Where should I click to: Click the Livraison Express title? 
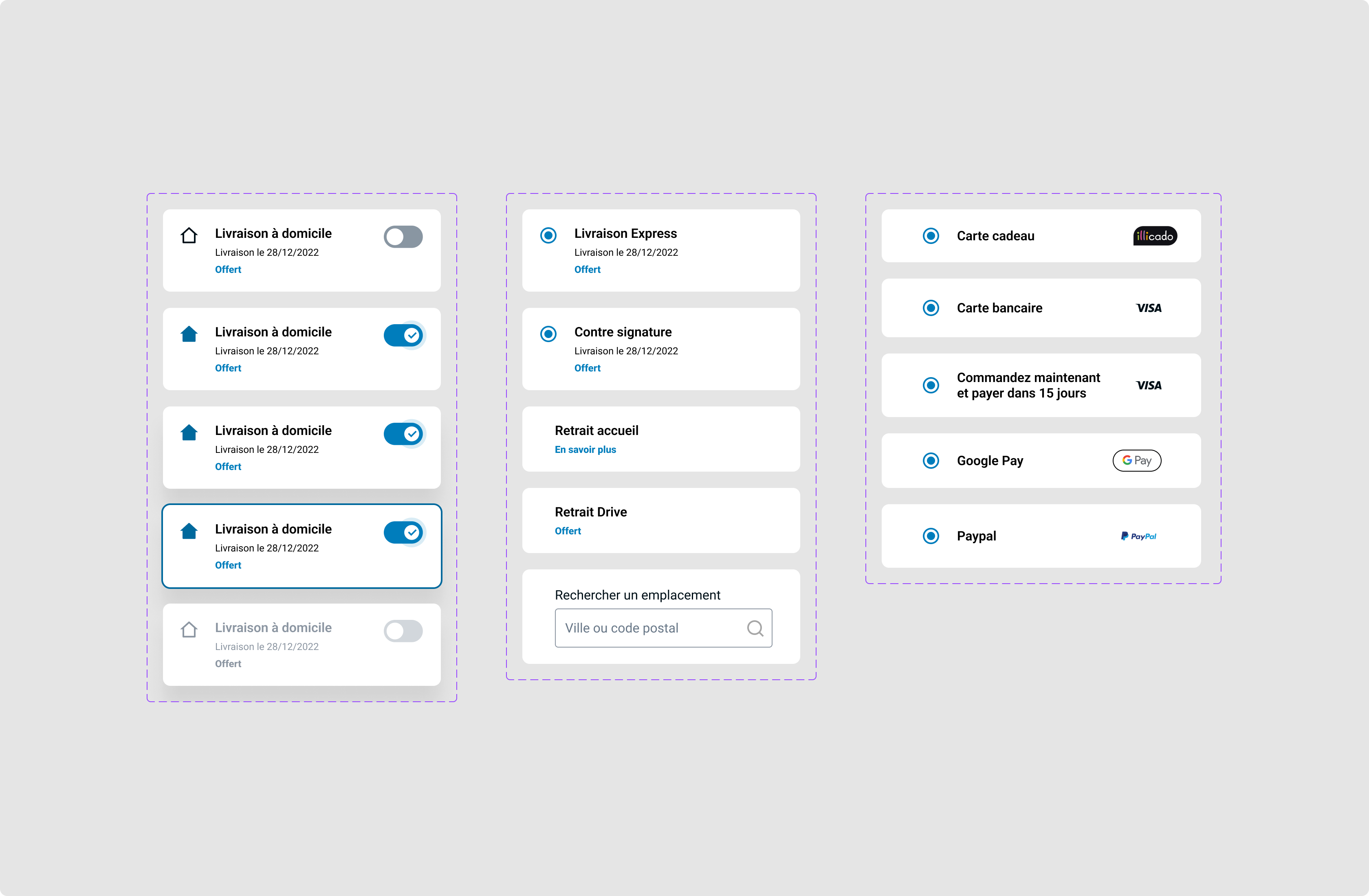click(x=625, y=233)
